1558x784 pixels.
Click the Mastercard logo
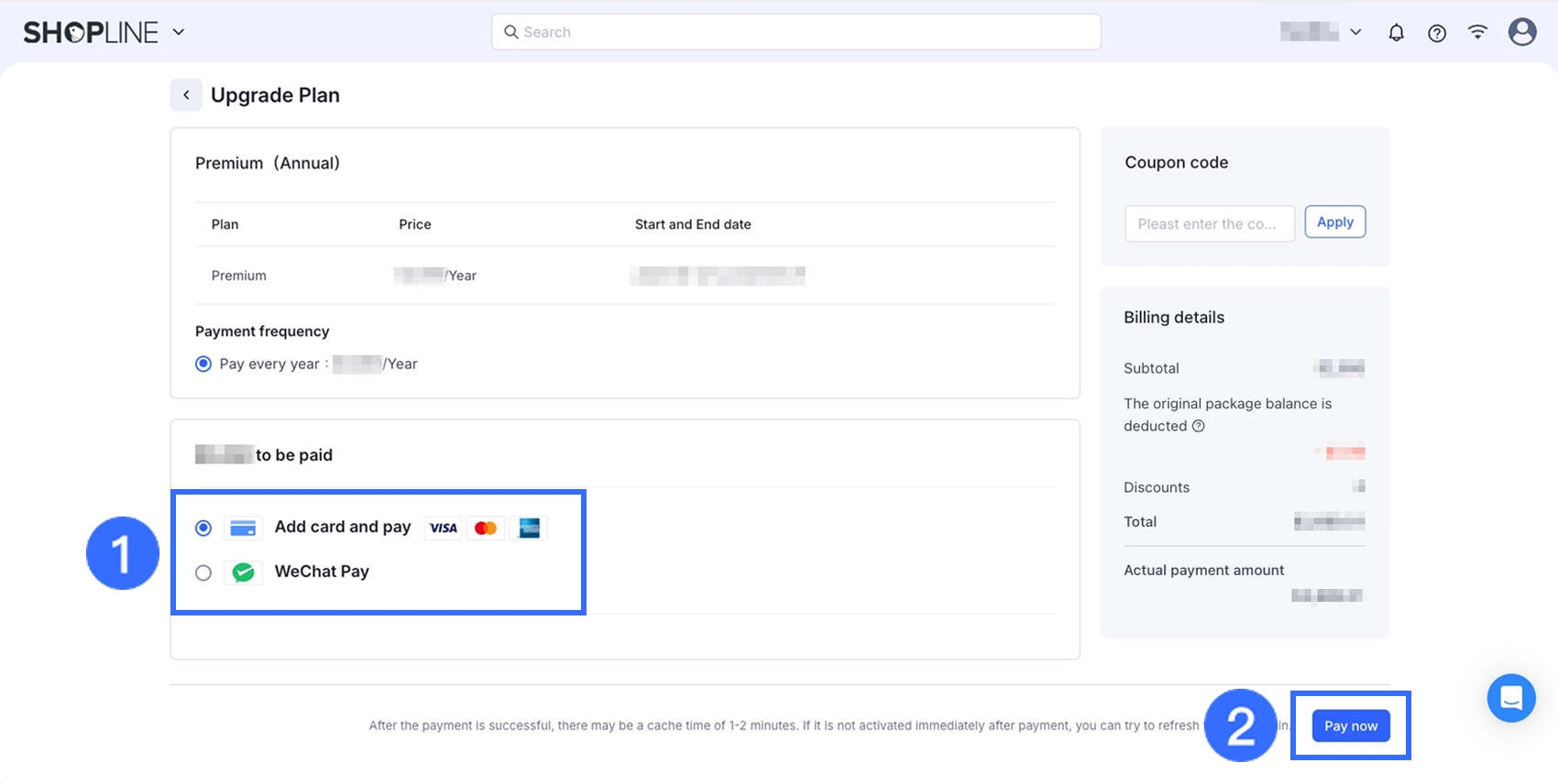[x=486, y=528]
